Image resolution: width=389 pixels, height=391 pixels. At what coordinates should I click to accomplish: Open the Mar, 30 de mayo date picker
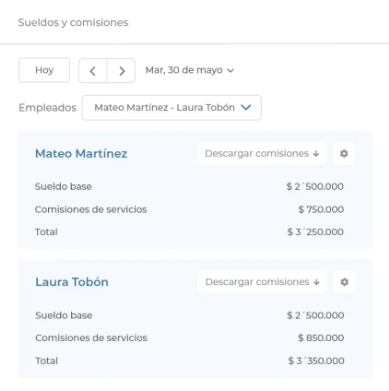(x=190, y=70)
